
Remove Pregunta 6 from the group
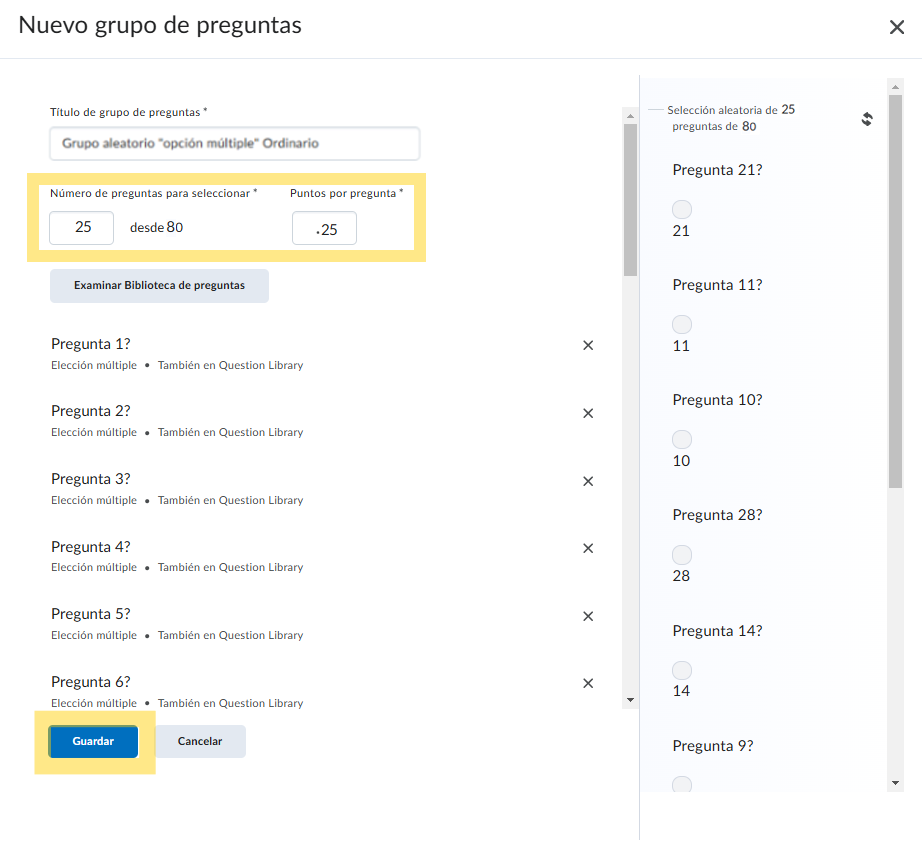588,683
